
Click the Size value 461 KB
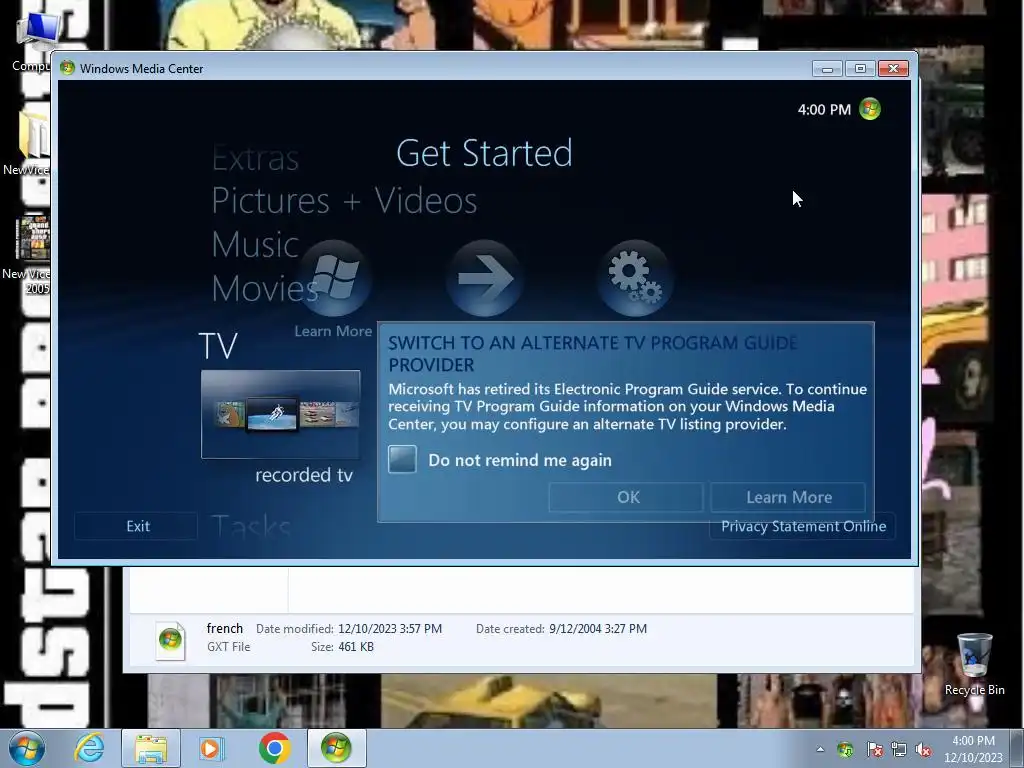point(356,647)
